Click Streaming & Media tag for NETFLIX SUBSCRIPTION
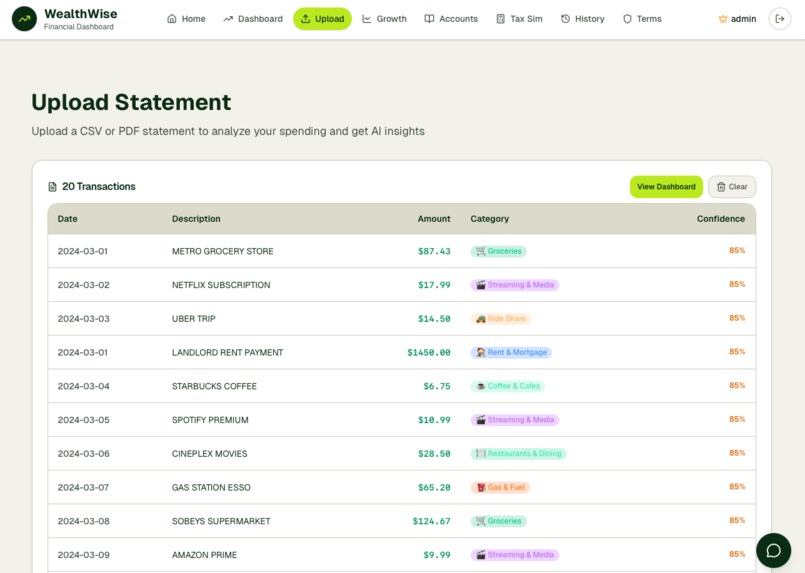805x573 pixels. point(515,285)
